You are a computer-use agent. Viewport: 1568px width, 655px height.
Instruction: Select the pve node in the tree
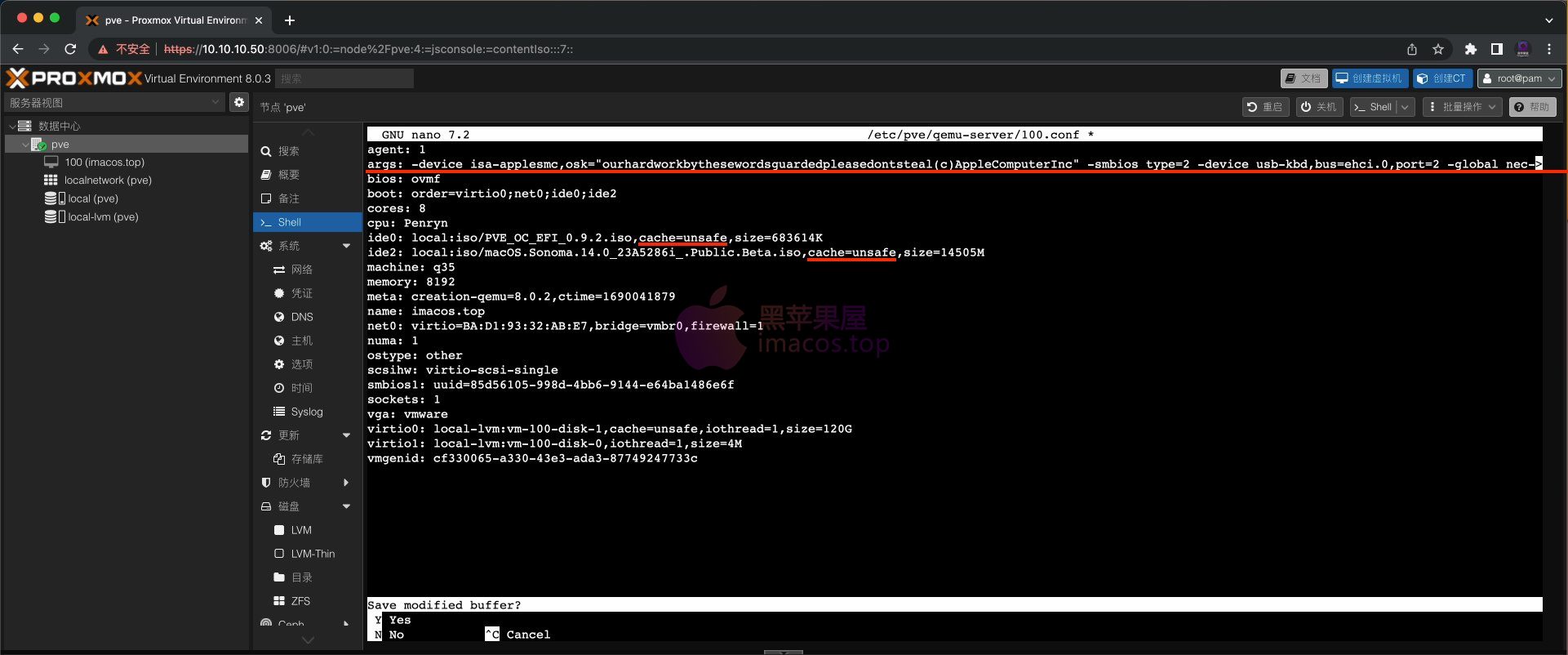pos(127,144)
